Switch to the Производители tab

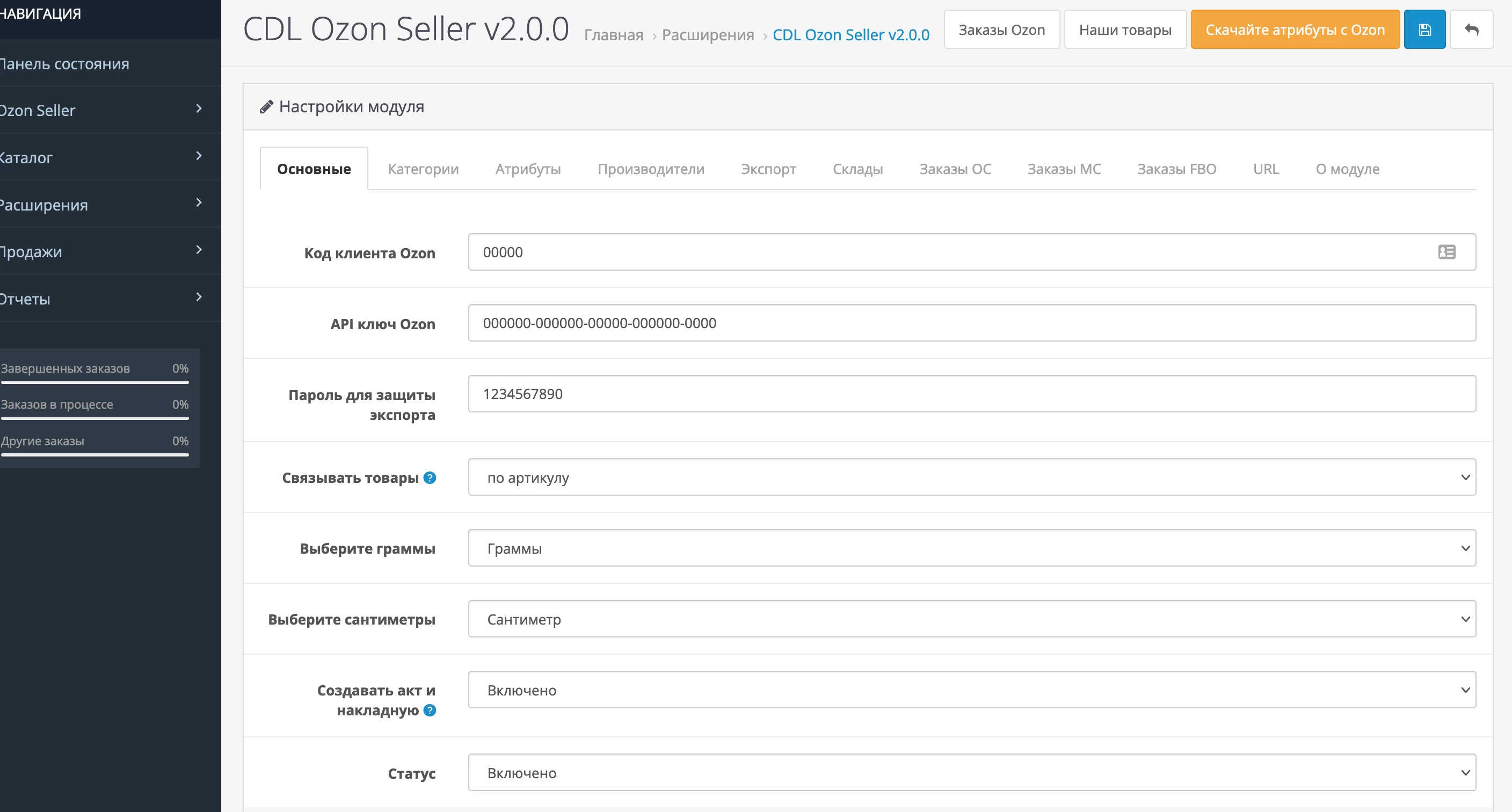click(x=651, y=169)
